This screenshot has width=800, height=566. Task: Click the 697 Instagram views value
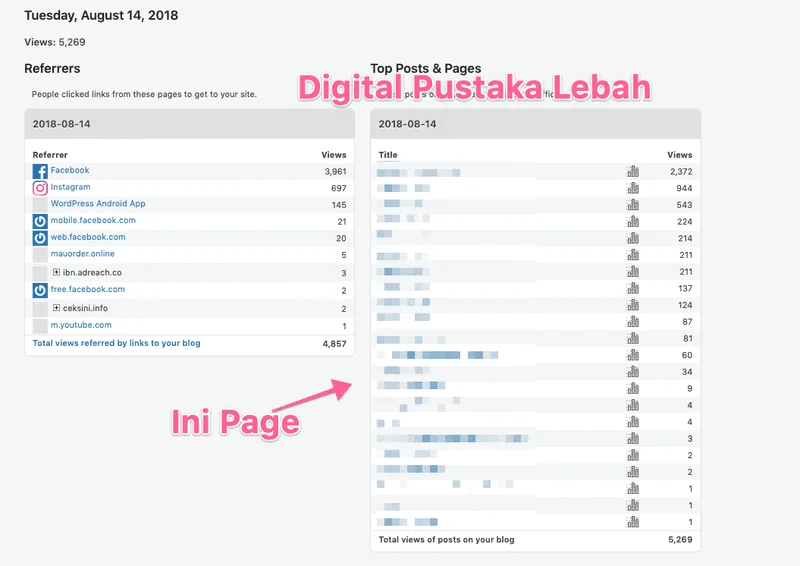tap(339, 188)
